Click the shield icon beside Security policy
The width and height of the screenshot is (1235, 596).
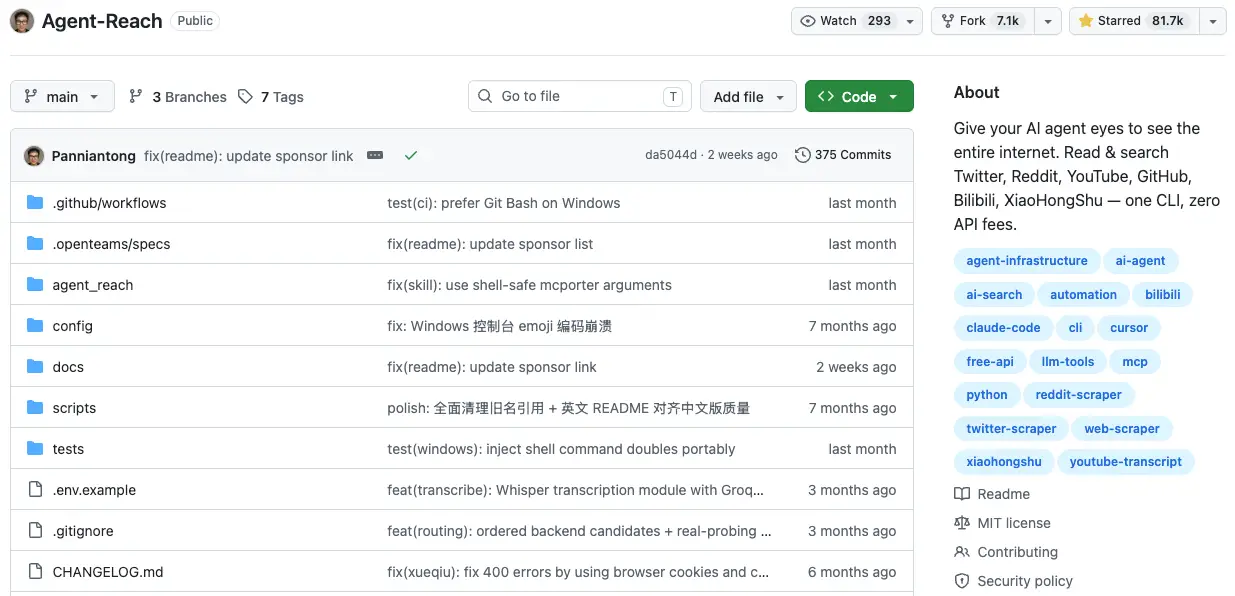point(962,581)
